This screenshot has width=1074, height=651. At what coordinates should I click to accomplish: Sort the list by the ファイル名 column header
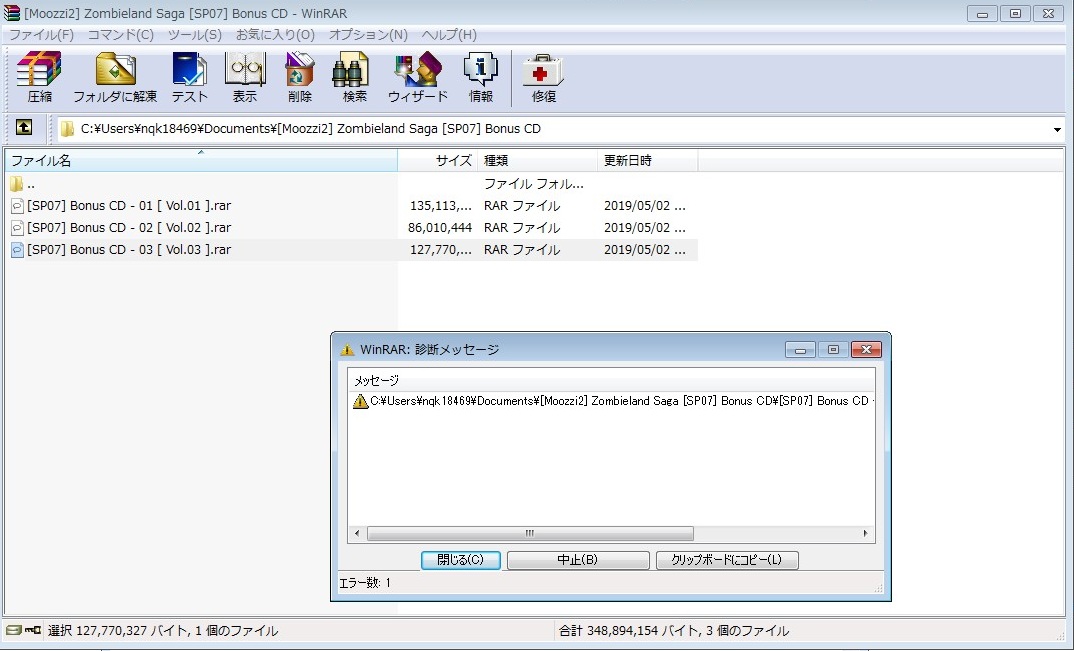click(201, 160)
